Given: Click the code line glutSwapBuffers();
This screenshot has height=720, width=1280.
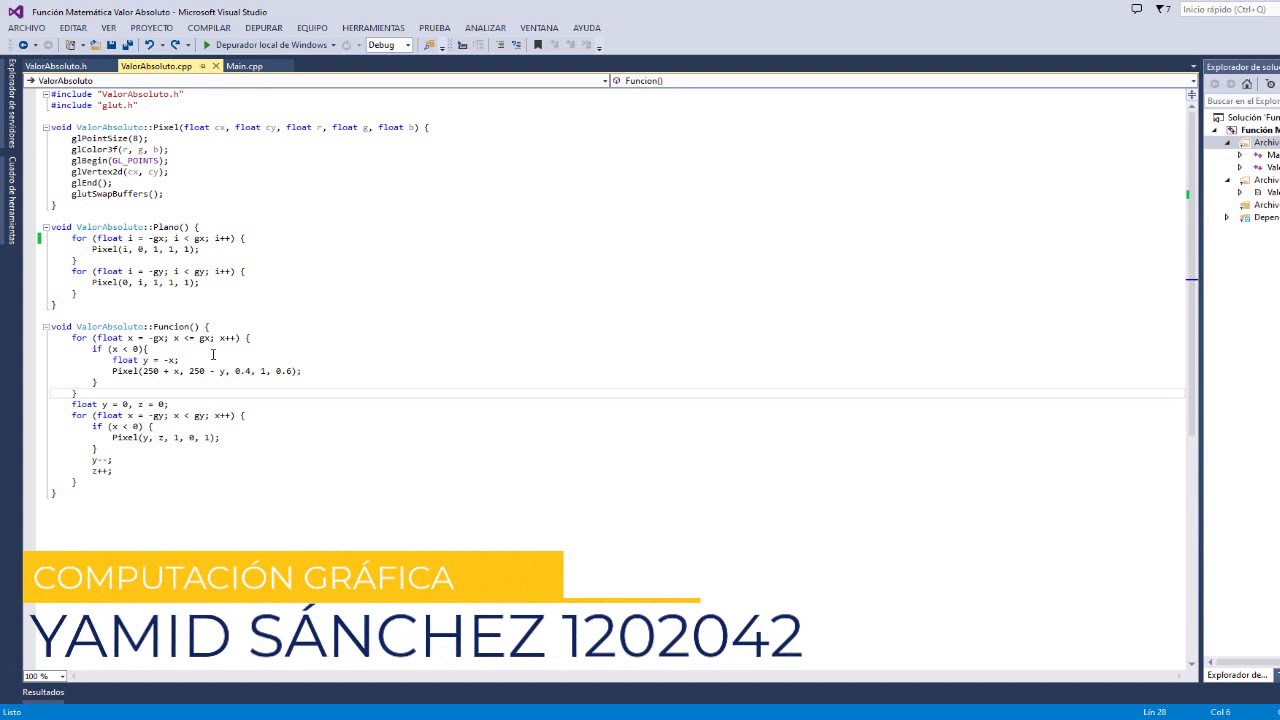Looking at the screenshot, I should click(x=117, y=194).
